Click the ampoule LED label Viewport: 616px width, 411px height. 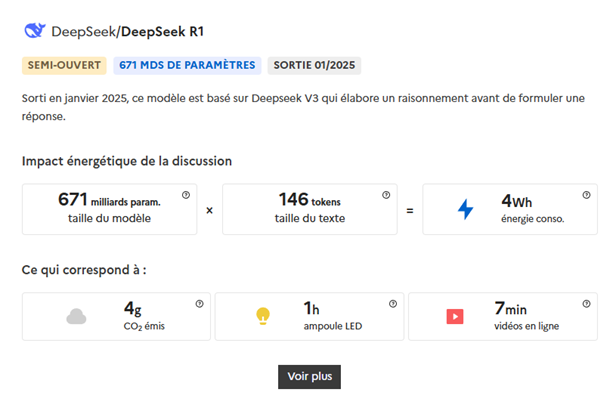pos(333,326)
